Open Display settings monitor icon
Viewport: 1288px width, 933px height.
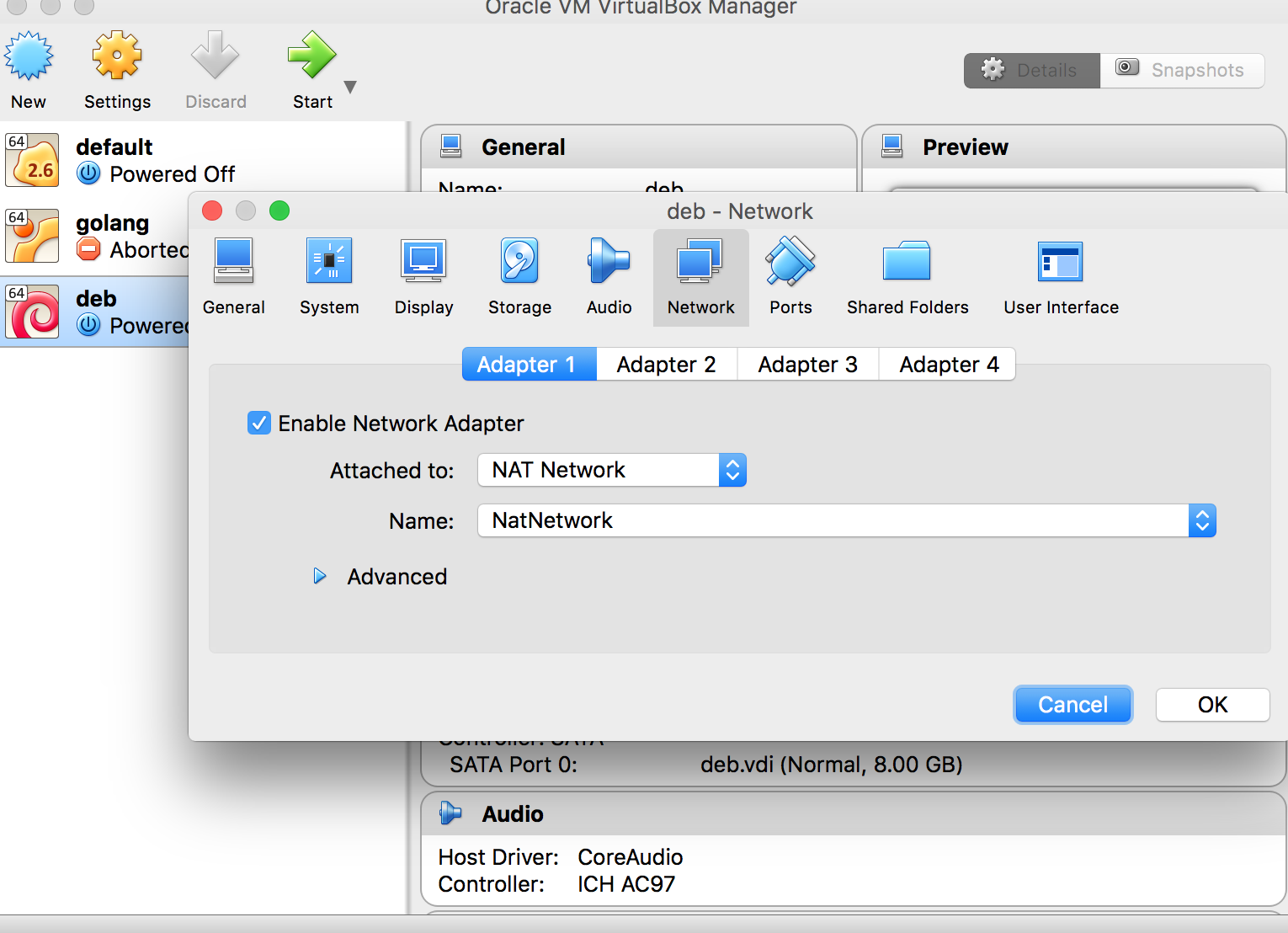coord(423,260)
